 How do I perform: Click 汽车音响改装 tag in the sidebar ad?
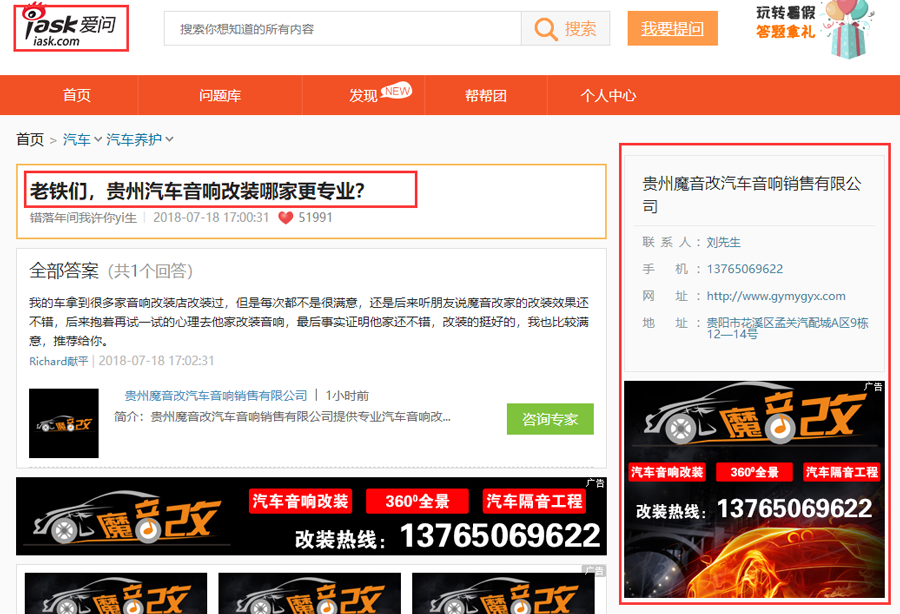click(666, 472)
